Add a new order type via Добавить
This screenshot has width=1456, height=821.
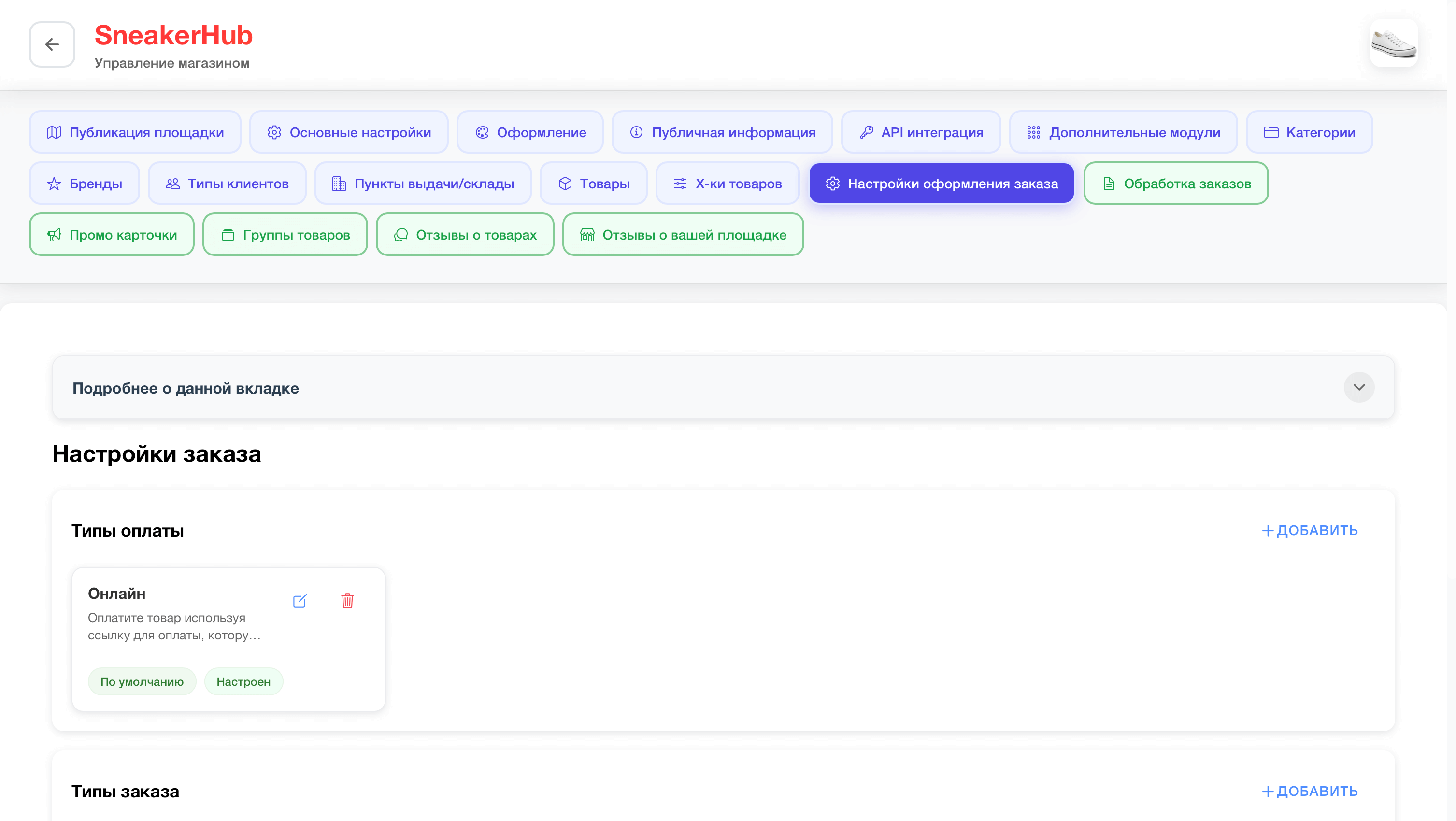point(1310,791)
